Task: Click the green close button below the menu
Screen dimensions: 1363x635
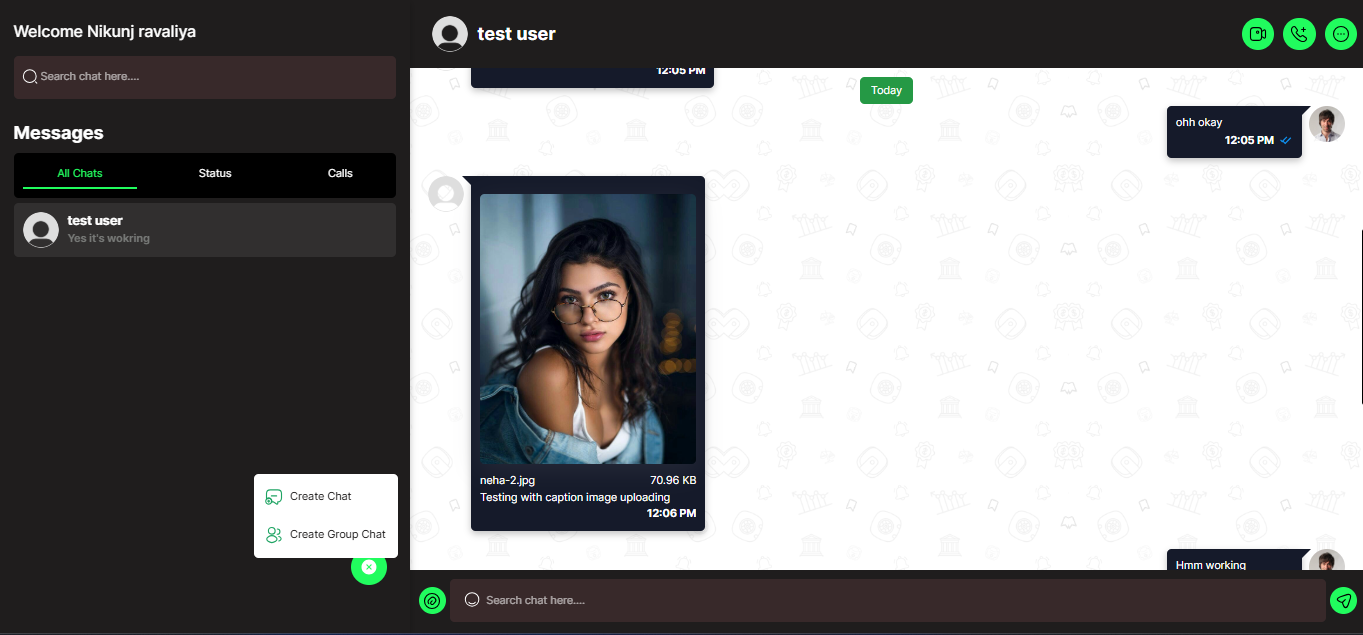Action: 369,568
